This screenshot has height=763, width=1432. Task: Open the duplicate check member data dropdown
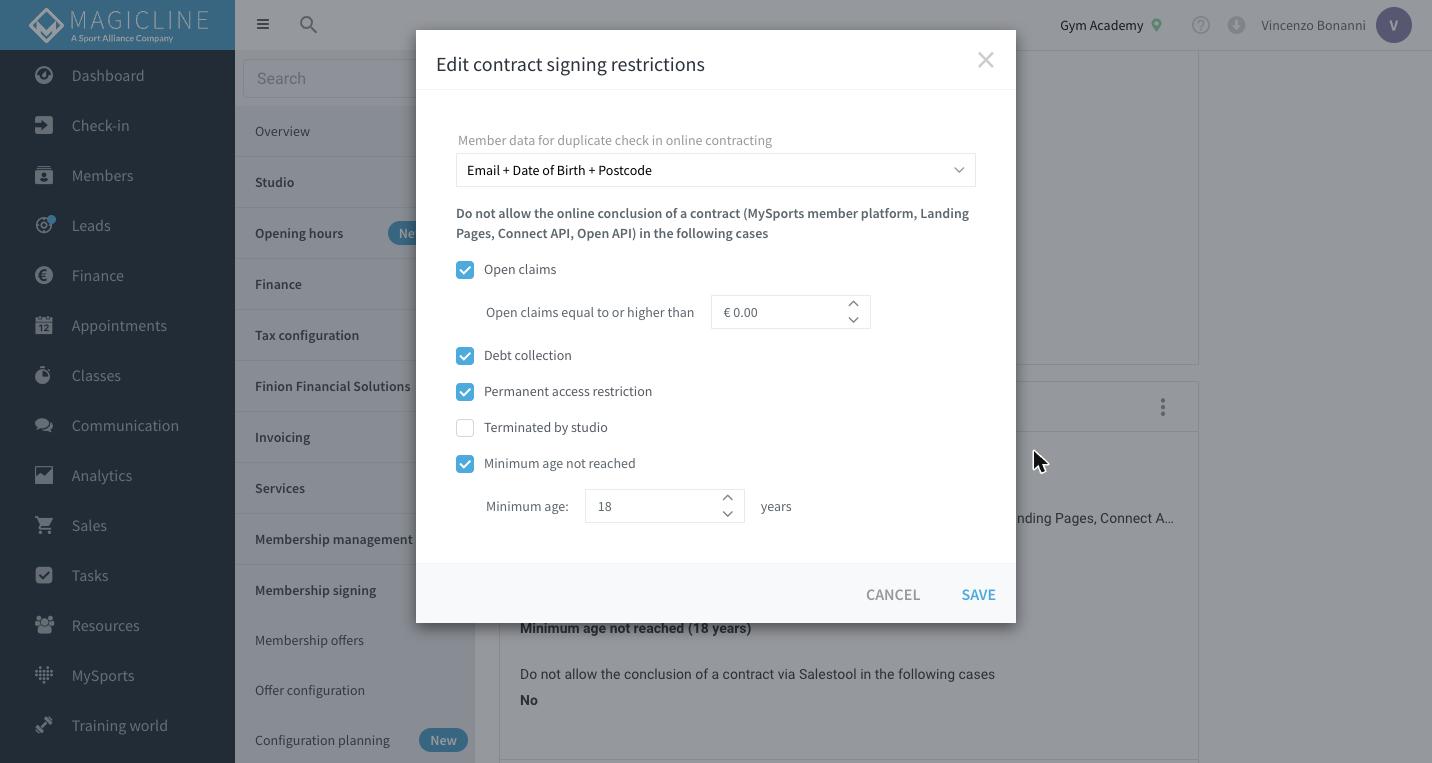(716, 170)
